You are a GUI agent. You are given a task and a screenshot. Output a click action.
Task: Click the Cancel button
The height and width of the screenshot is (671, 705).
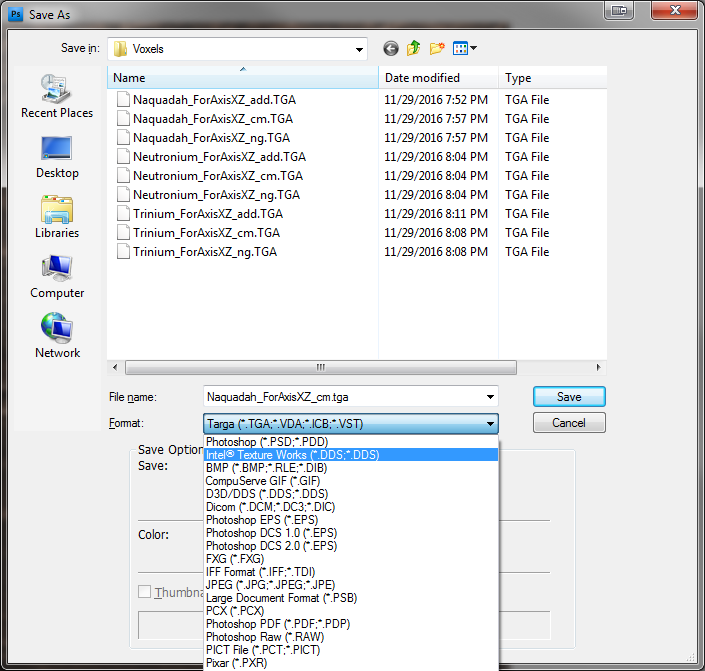pos(569,423)
